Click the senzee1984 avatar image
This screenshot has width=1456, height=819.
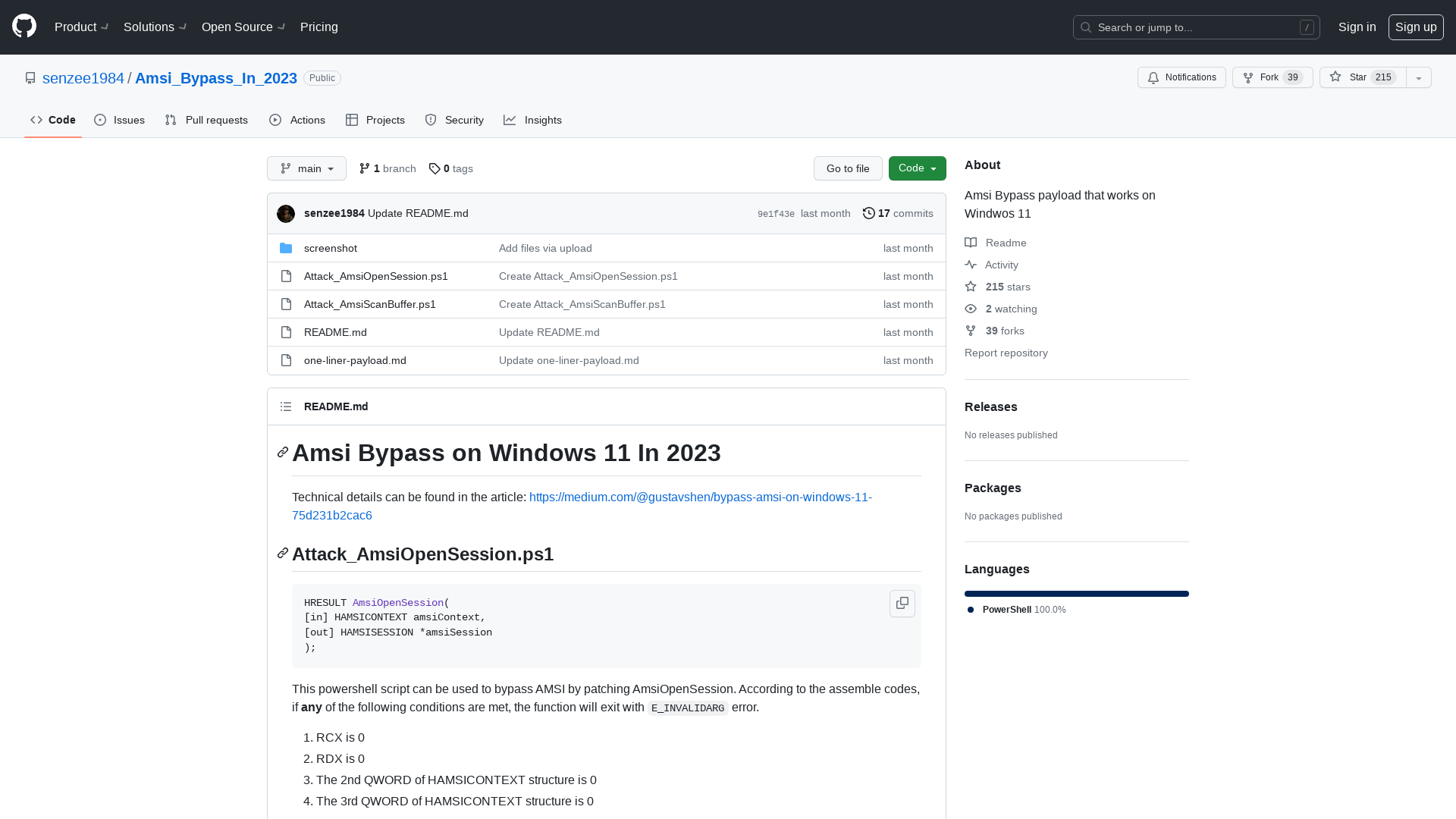coord(286,214)
